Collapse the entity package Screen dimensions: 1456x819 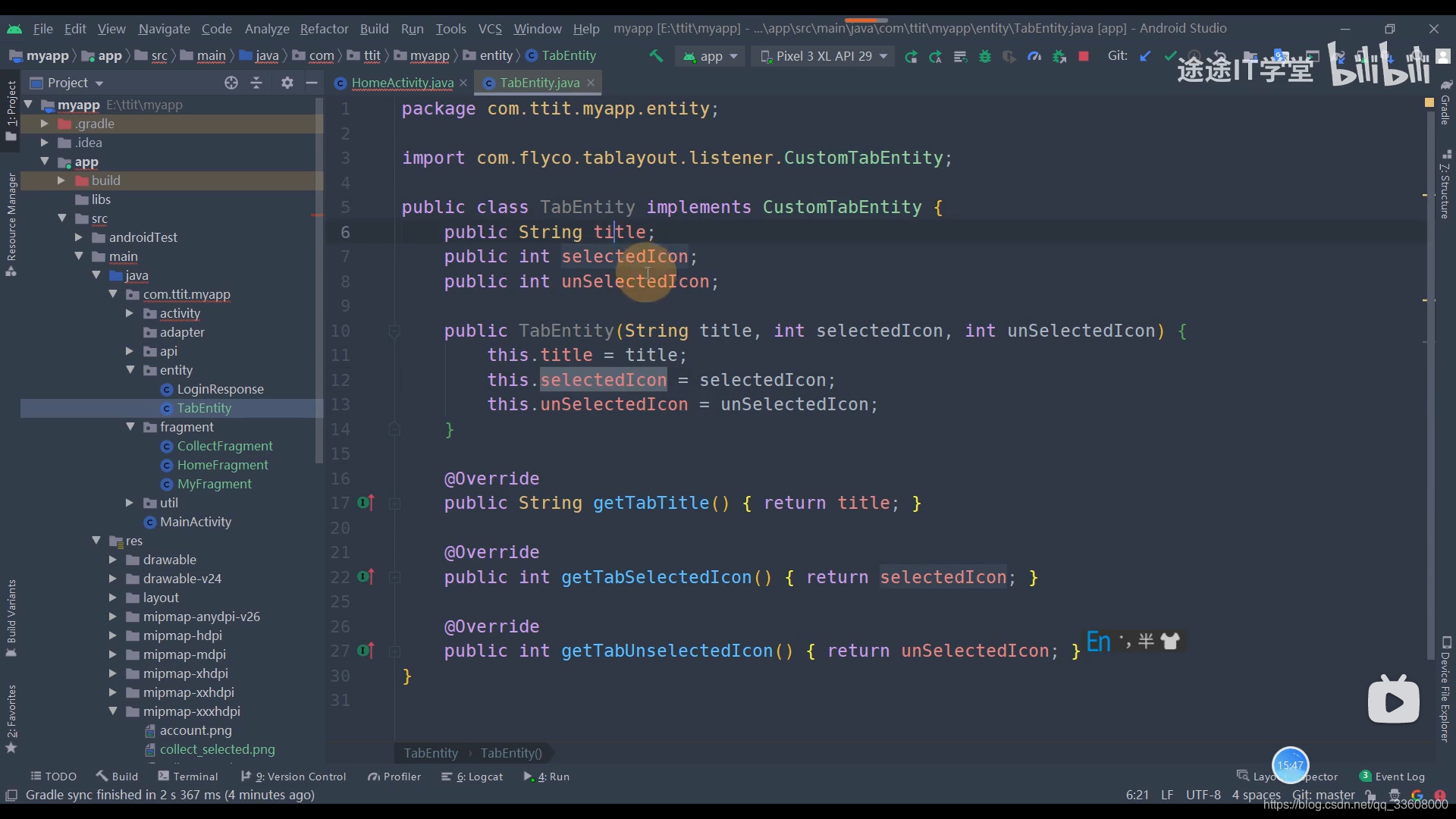pyautogui.click(x=130, y=370)
